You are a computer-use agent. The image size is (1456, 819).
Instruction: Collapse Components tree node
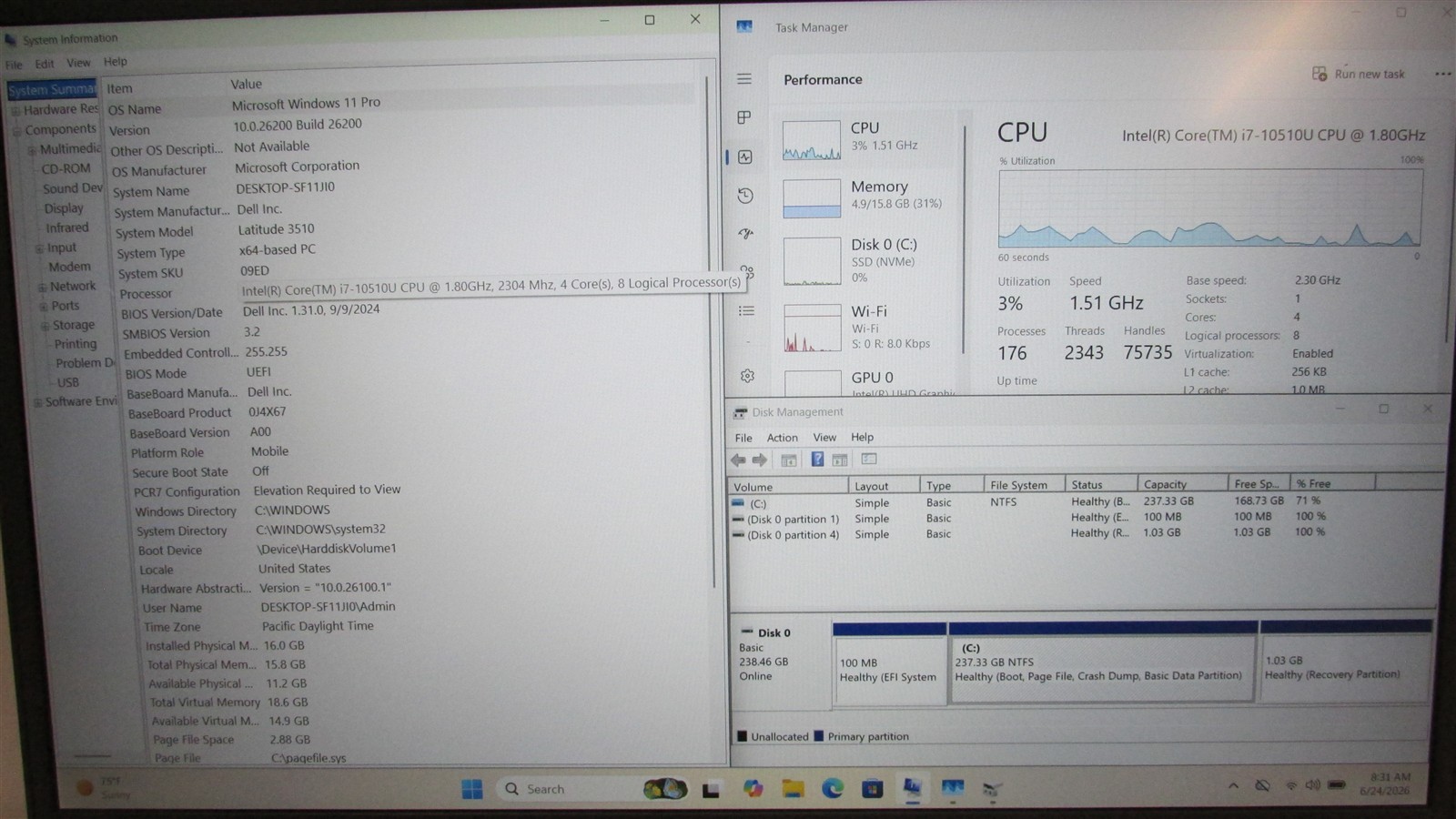point(16,130)
